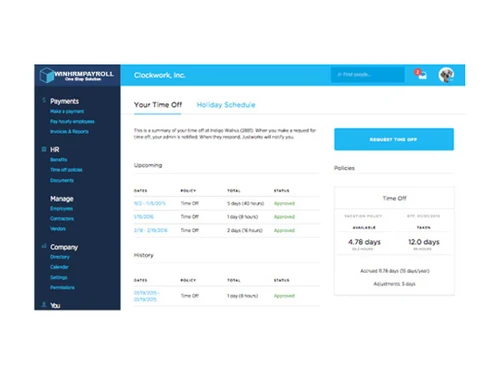Open the 1/15/2016 time off request
500x375 pixels.
144,217
